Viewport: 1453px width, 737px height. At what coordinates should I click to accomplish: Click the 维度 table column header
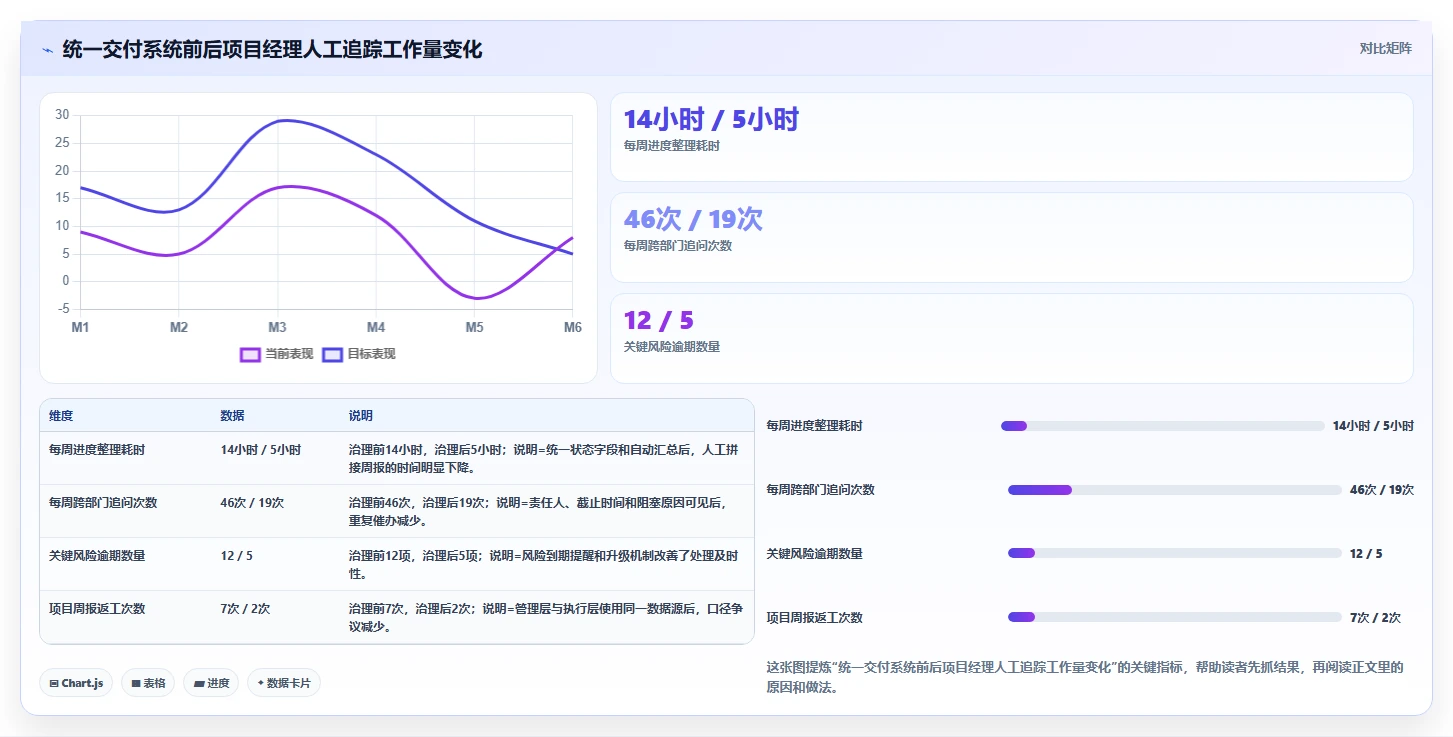click(x=61, y=416)
